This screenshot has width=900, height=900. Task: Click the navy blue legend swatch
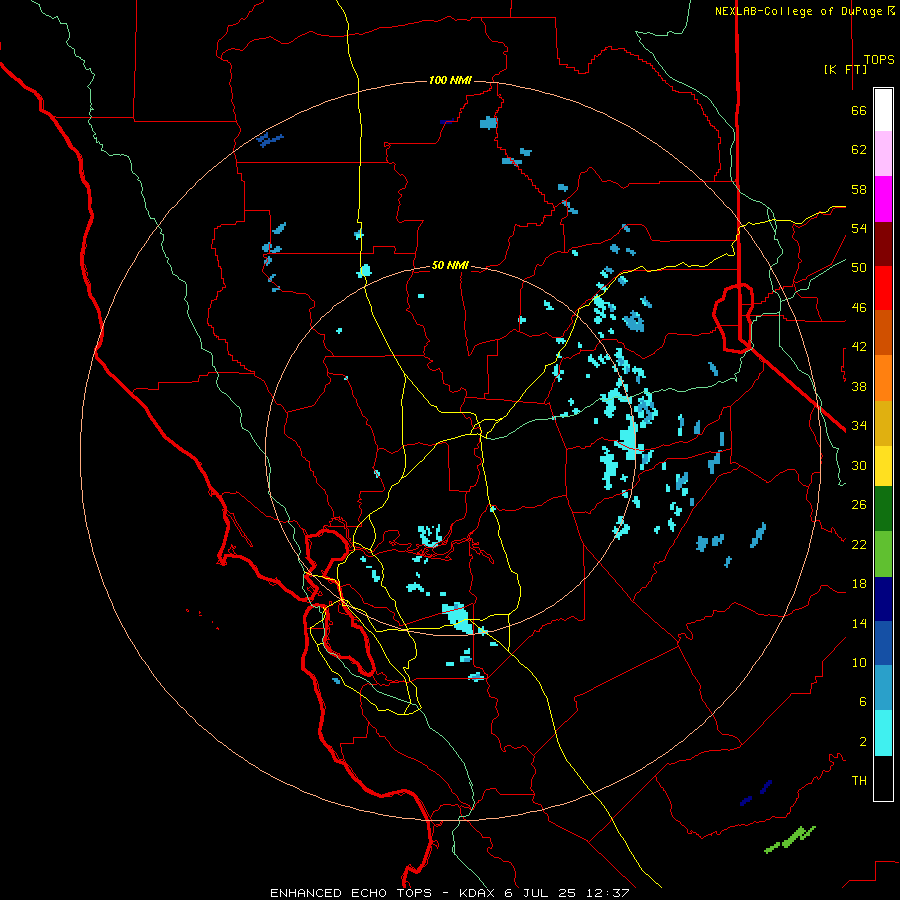point(883,599)
